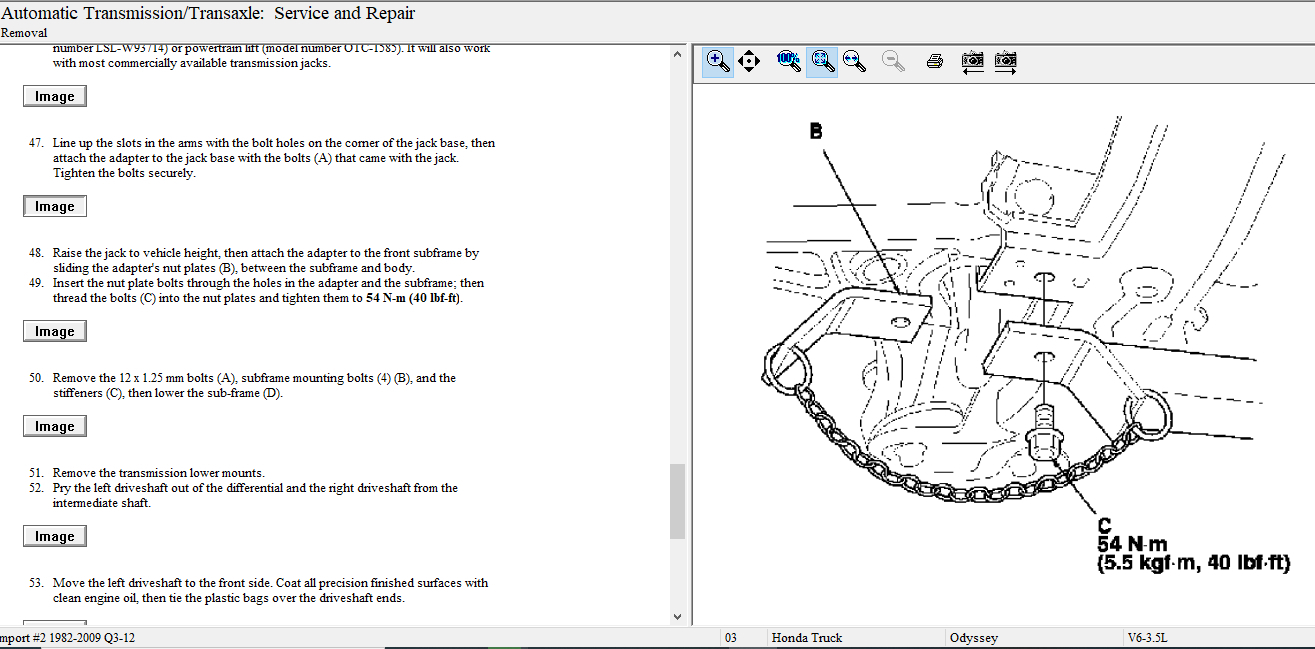Print the diagram with the printer icon
This screenshot has height=649, width=1315.
[x=935, y=61]
